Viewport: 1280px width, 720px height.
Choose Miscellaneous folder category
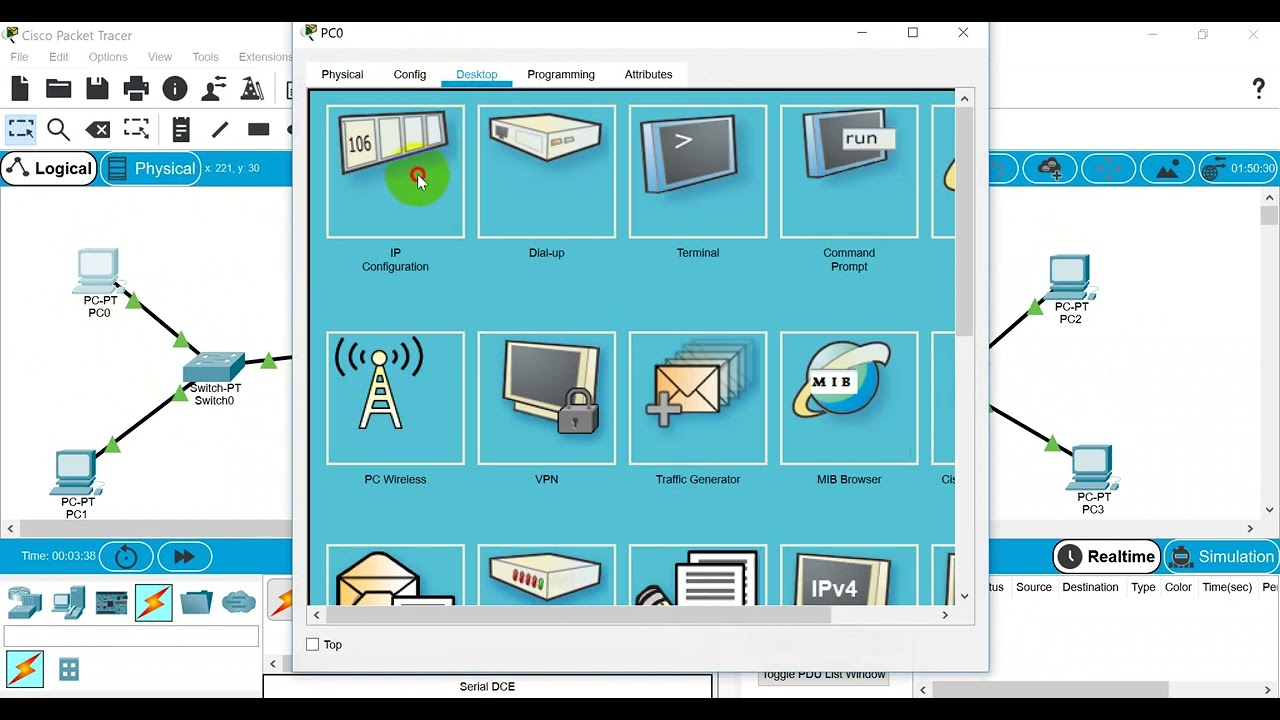pyautogui.click(x=197, y=602)
